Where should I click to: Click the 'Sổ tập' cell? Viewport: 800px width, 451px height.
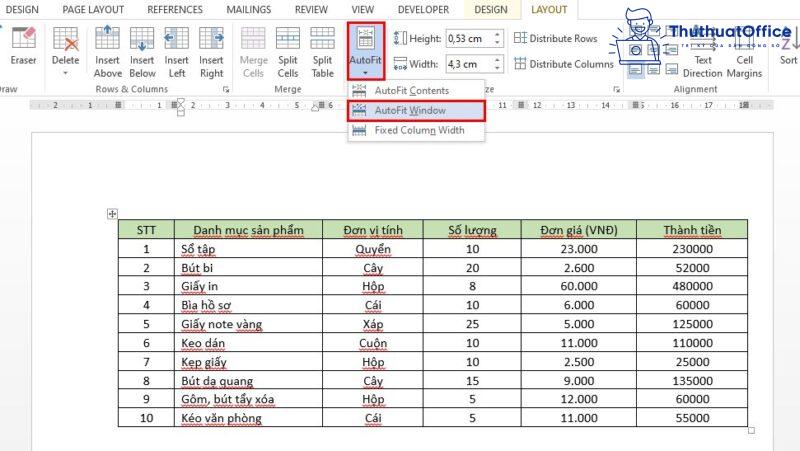click(x=248, y=249)
